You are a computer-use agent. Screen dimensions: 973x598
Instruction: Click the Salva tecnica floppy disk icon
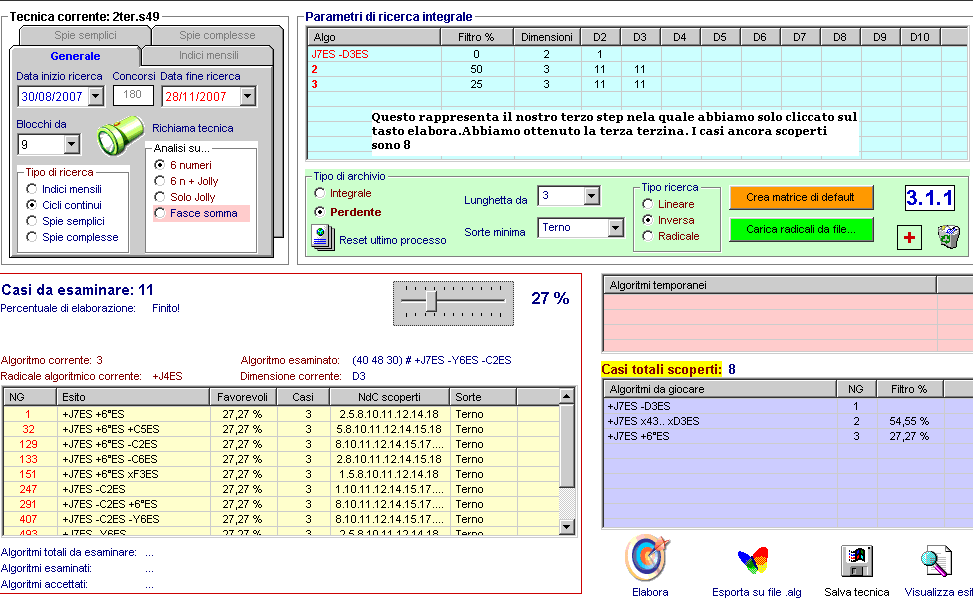point(856,561)
